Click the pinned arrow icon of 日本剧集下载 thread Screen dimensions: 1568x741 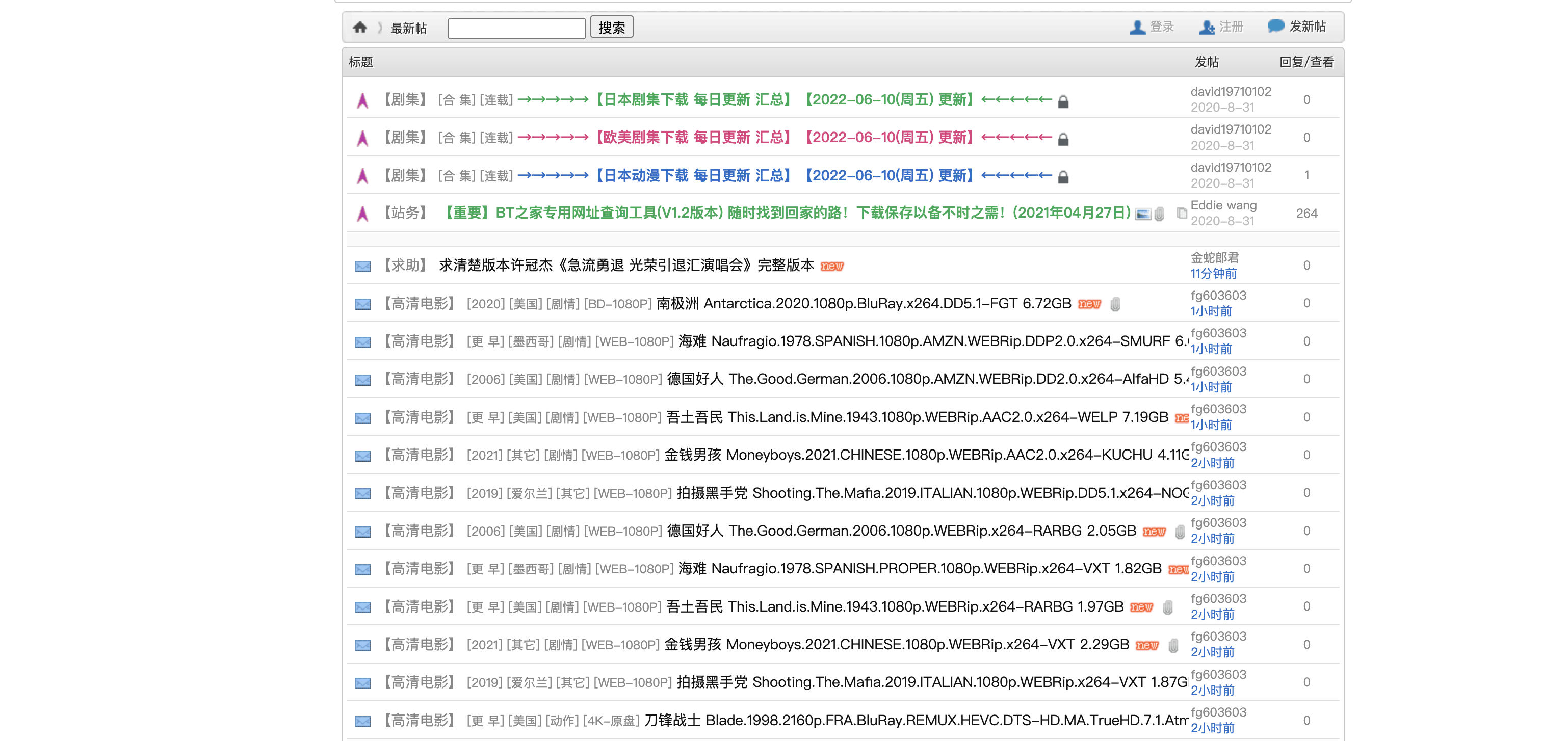[x=363, y=100]
